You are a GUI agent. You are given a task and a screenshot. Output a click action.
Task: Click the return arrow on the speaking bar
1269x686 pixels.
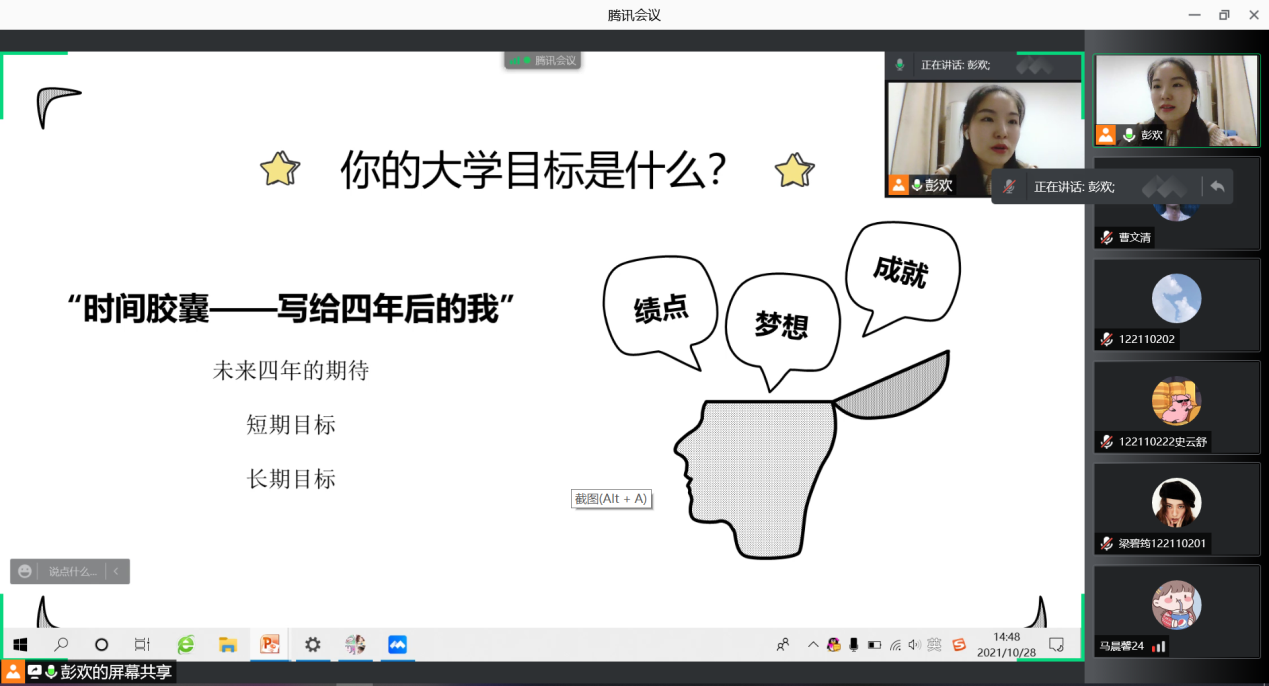(1217, 187)
